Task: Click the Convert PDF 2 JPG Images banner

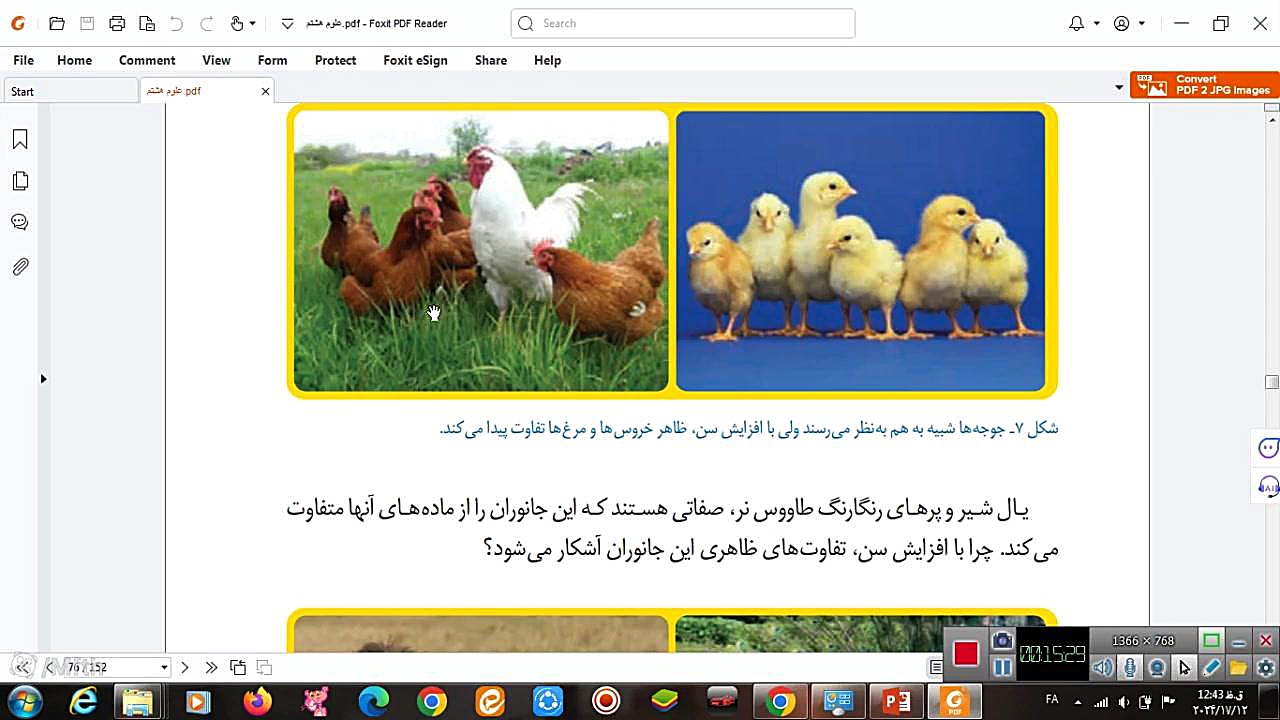Action: click(1205, 85)
